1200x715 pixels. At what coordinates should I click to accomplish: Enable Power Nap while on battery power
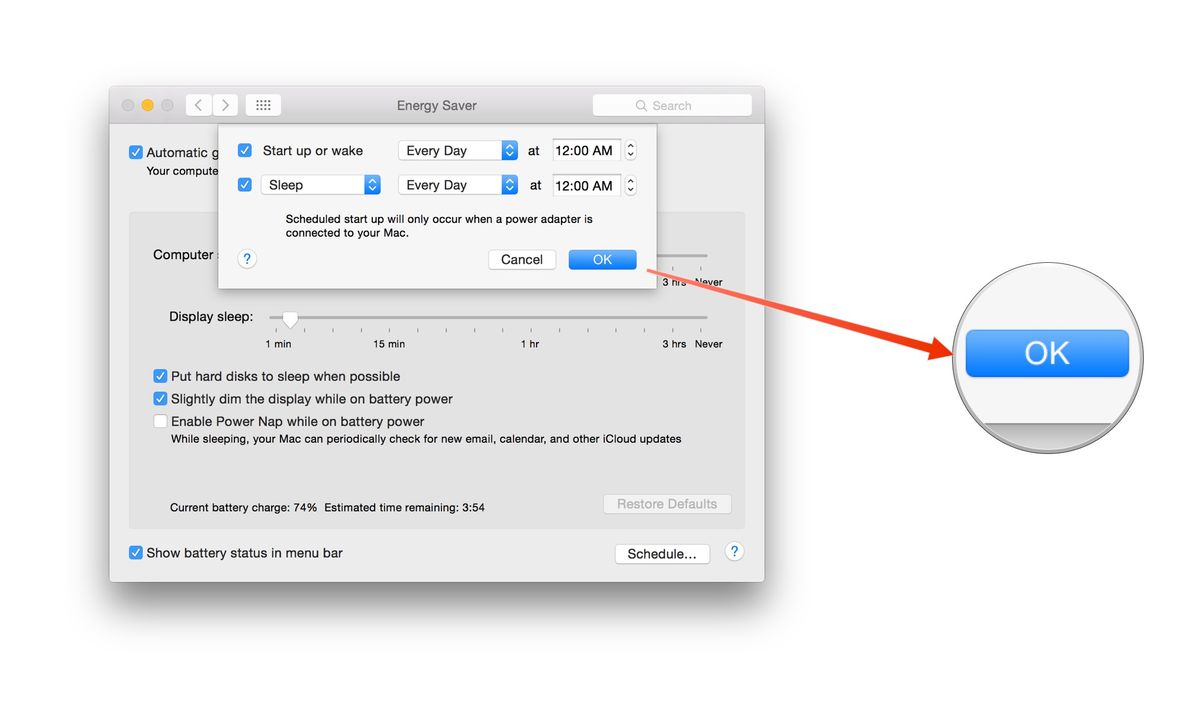tap(160, 421)
